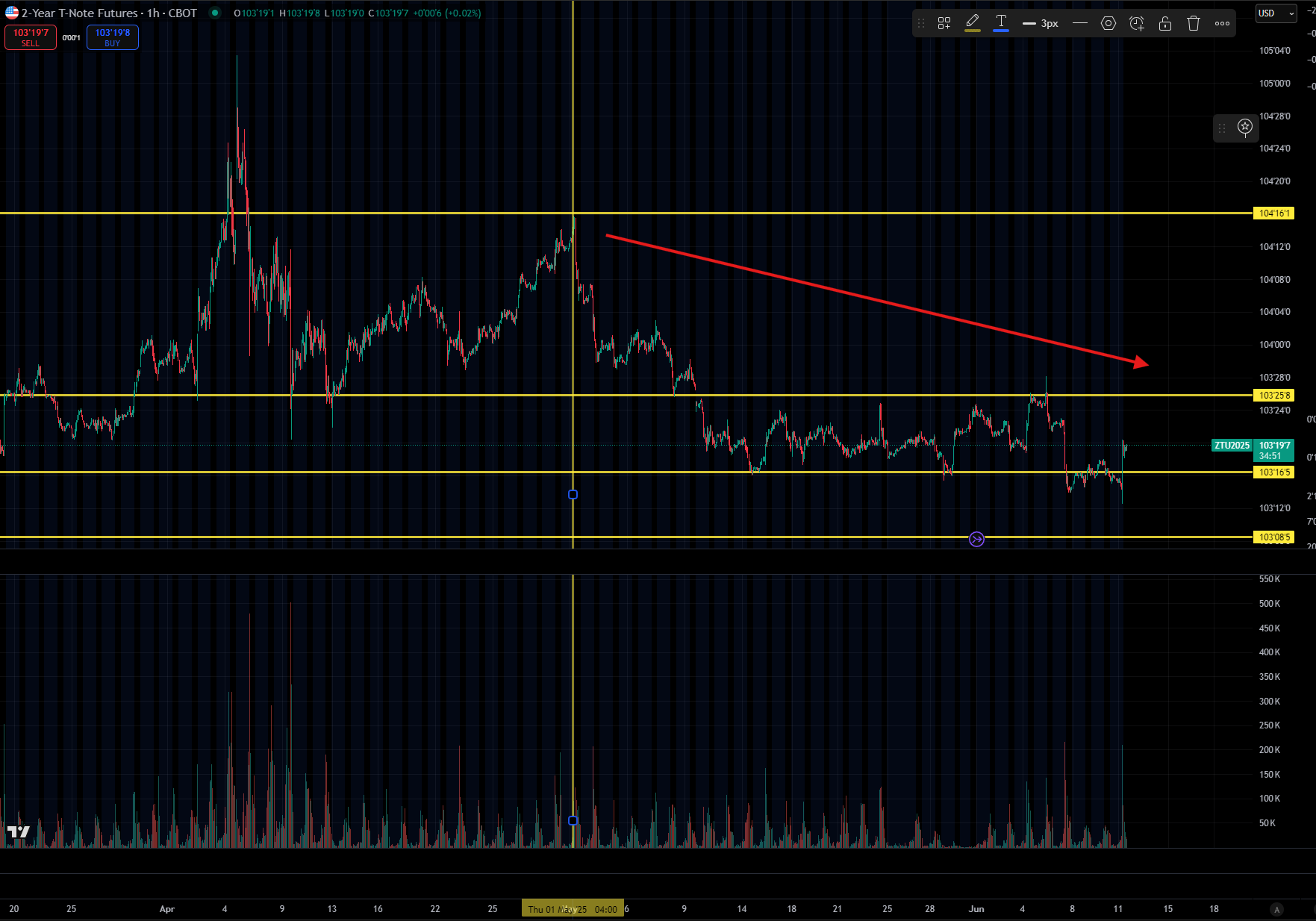Click the 104'28'0 price axis label

pyautogui.click(x=1274, y=116)
